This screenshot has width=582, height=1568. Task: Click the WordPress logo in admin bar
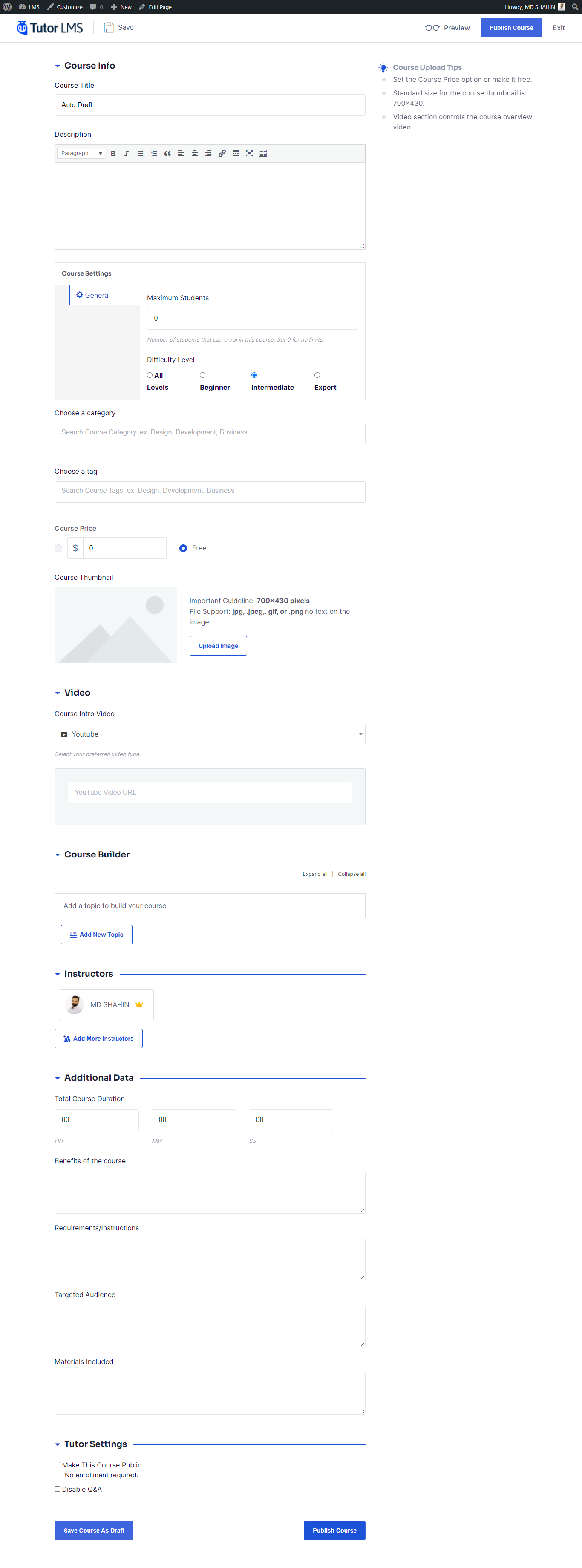coord(7,7)
